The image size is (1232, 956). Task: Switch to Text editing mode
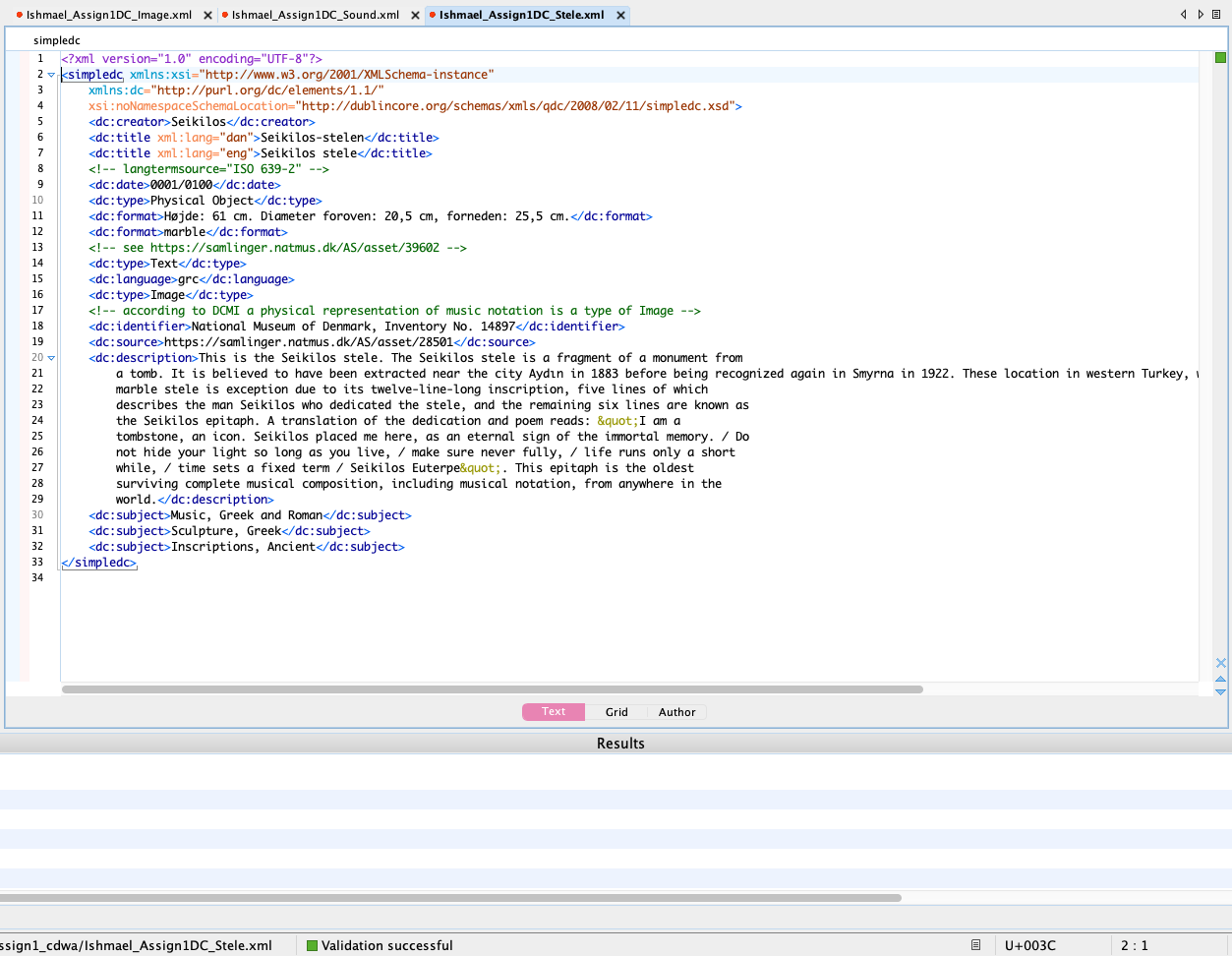(x=554, y=712)
